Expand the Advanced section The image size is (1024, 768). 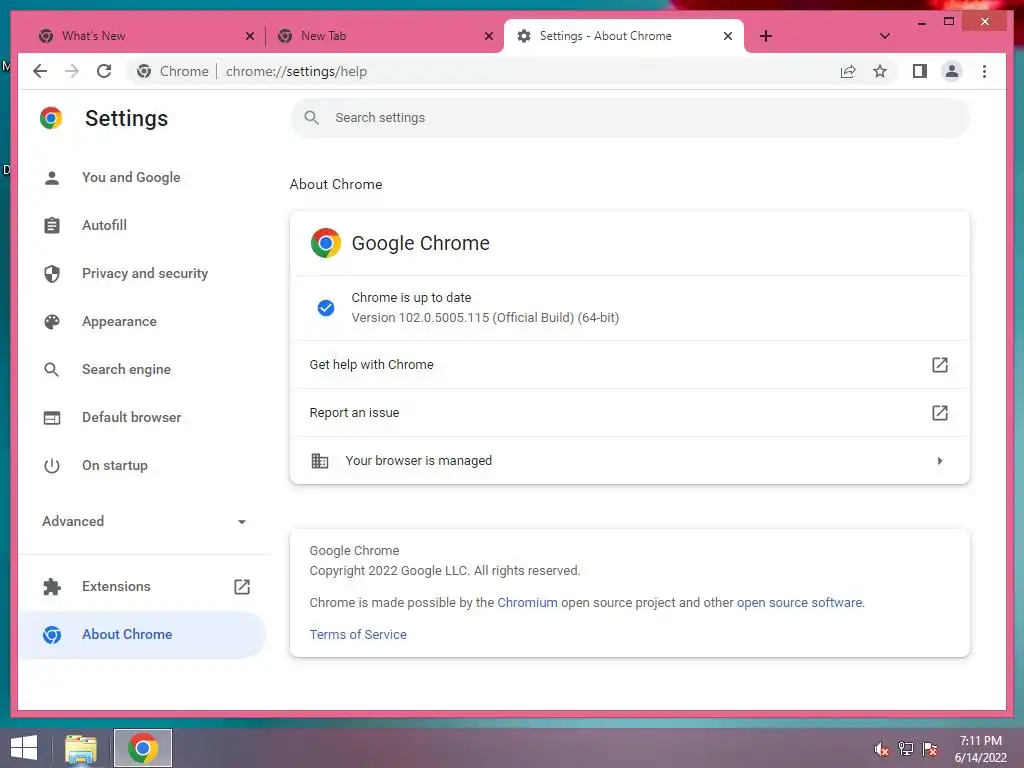[142, 521]
